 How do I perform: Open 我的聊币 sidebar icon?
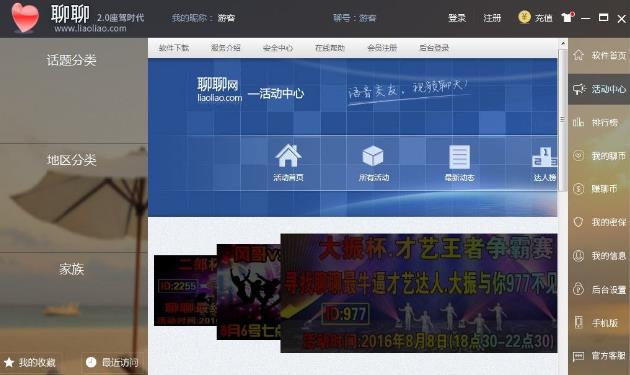[578, 156]
